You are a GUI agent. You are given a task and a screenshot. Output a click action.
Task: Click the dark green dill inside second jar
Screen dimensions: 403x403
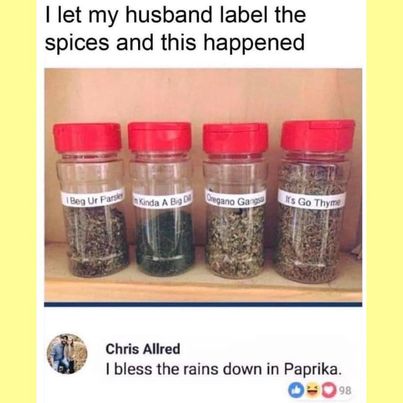(x=165, y=242)
